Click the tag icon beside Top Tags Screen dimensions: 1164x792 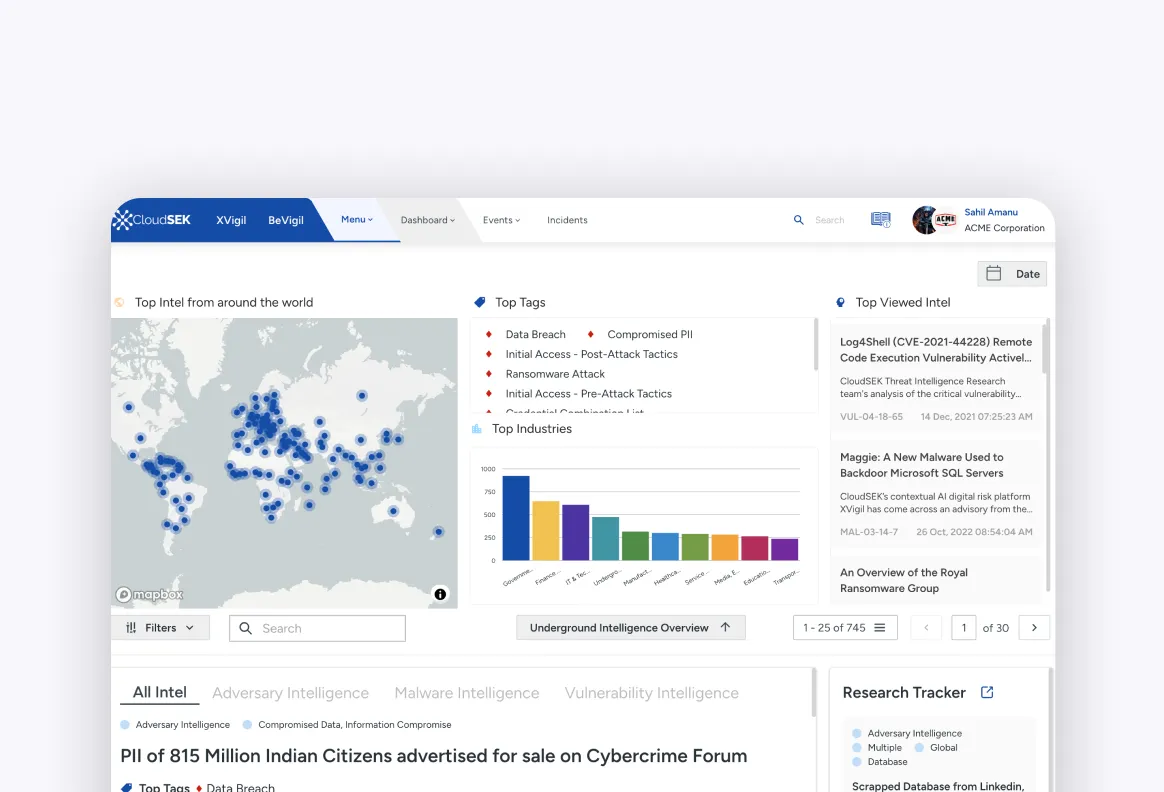[x=480, y=302]
